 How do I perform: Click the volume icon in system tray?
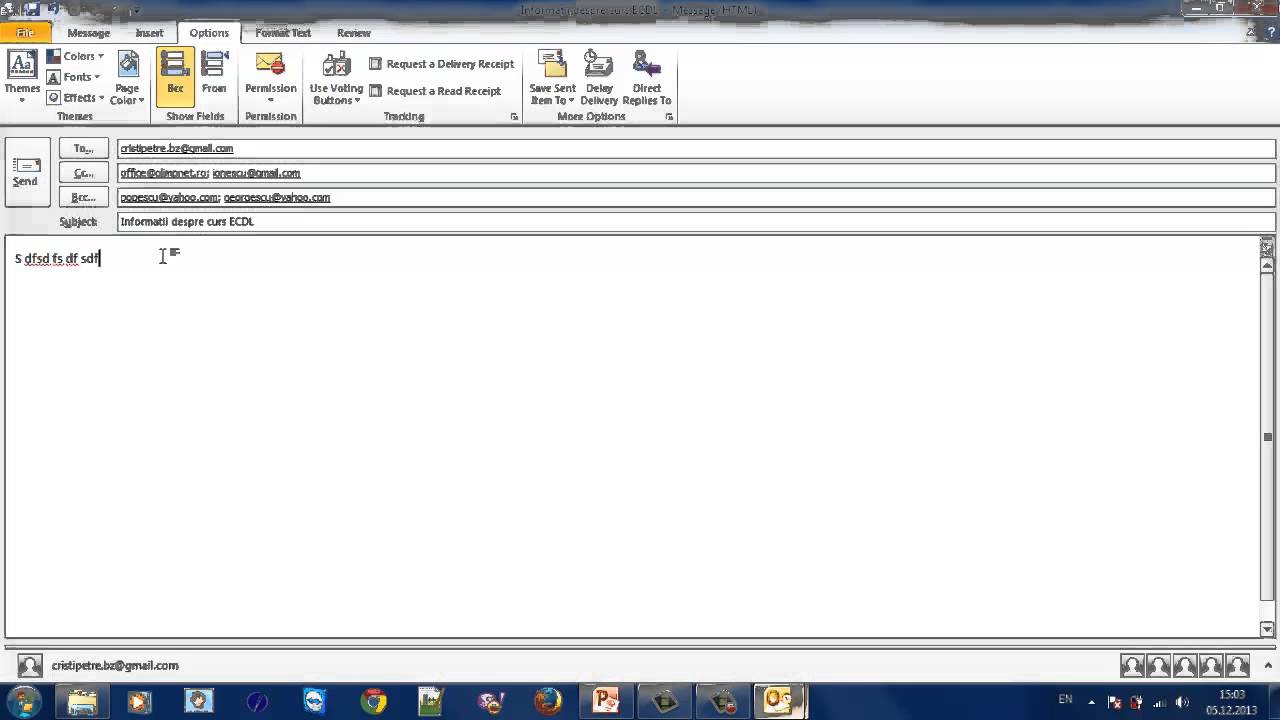pos(1182,702)
